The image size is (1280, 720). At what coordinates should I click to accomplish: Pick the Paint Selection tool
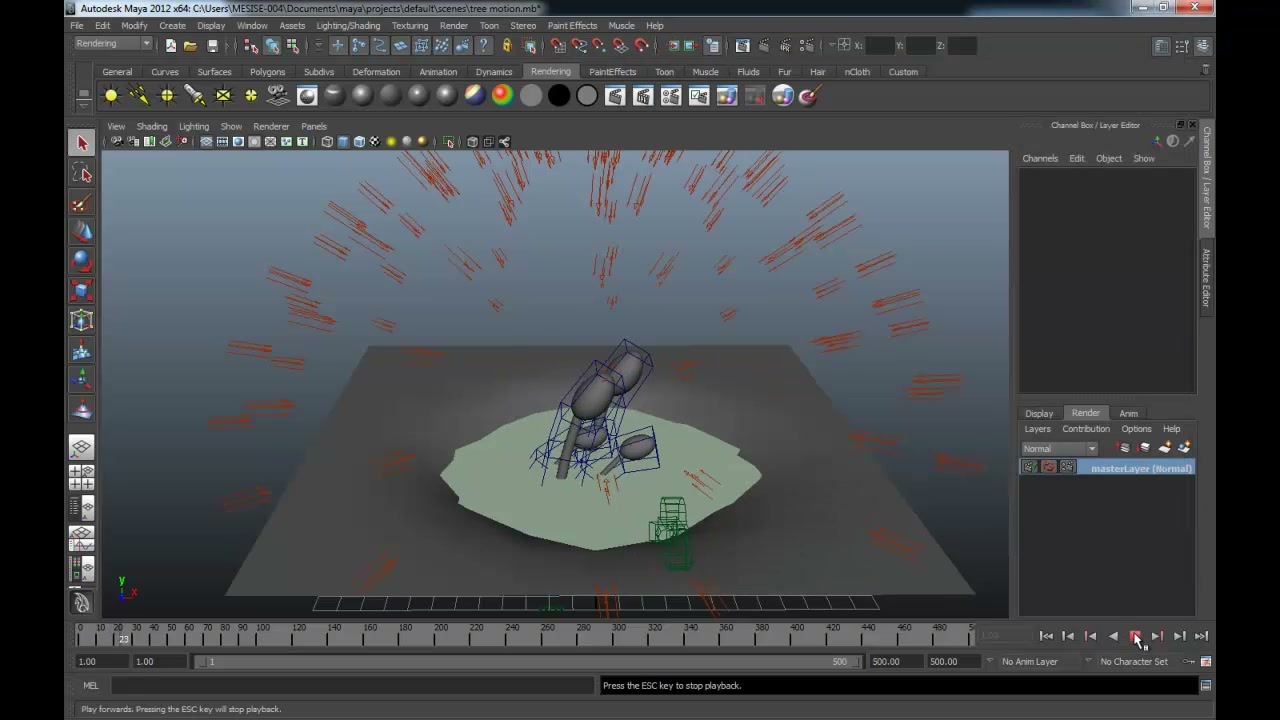click(x=82, y=203)
